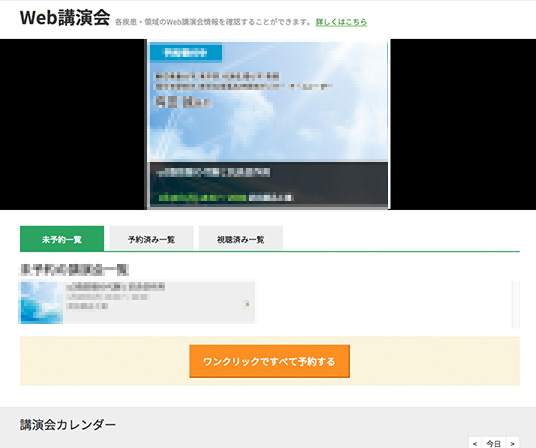This screenshot has width=536, height=448.
Task: Switch to the 予約済み一覧 tab
Action: tap(151, 239)
